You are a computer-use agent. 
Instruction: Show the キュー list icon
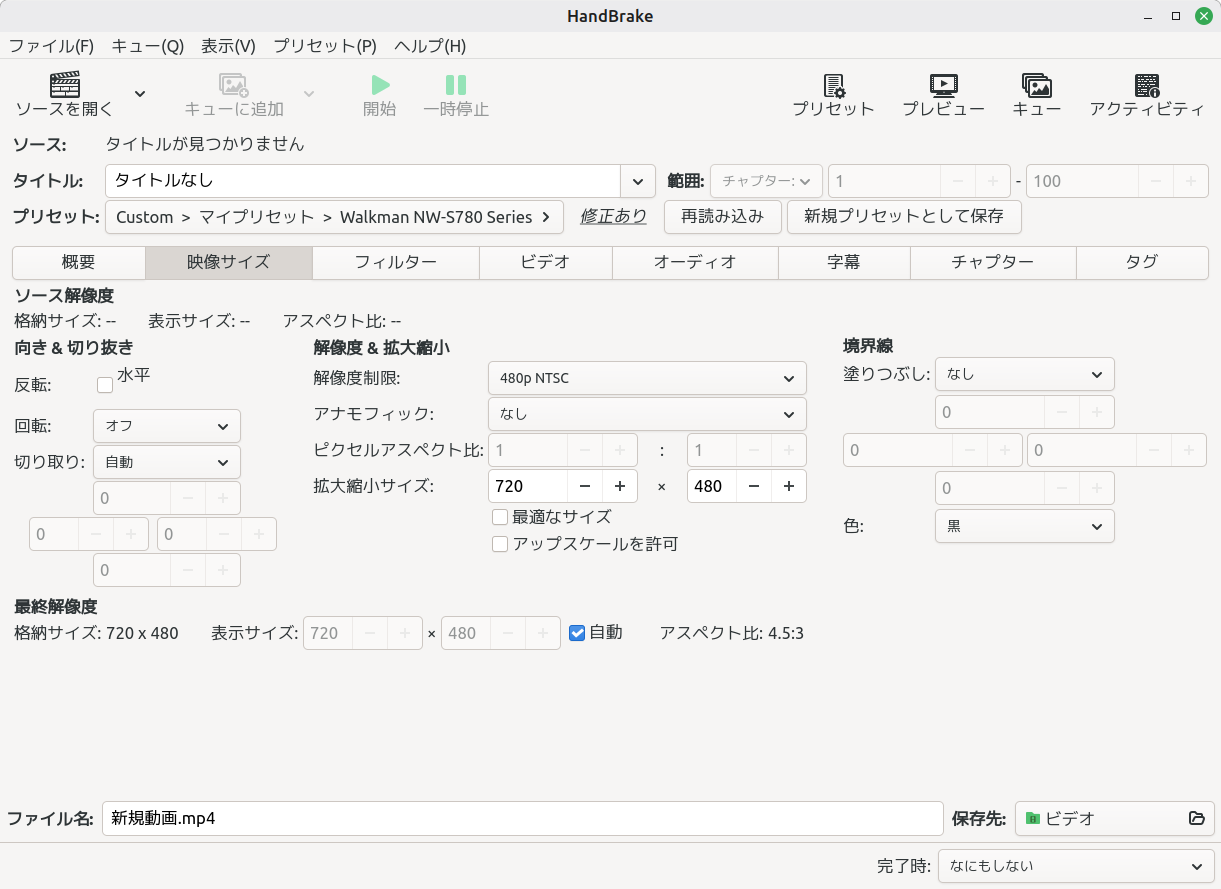(1036, 86)
